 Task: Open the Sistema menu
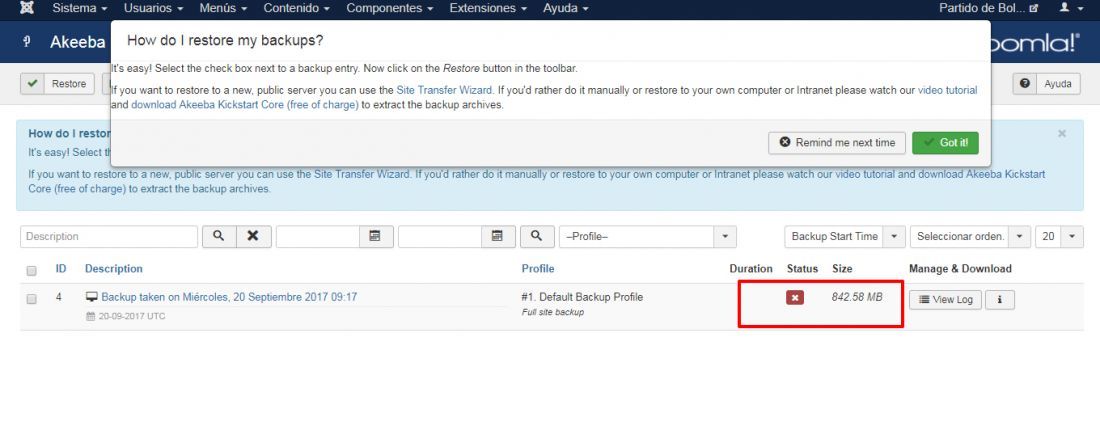tap(80, 8)
